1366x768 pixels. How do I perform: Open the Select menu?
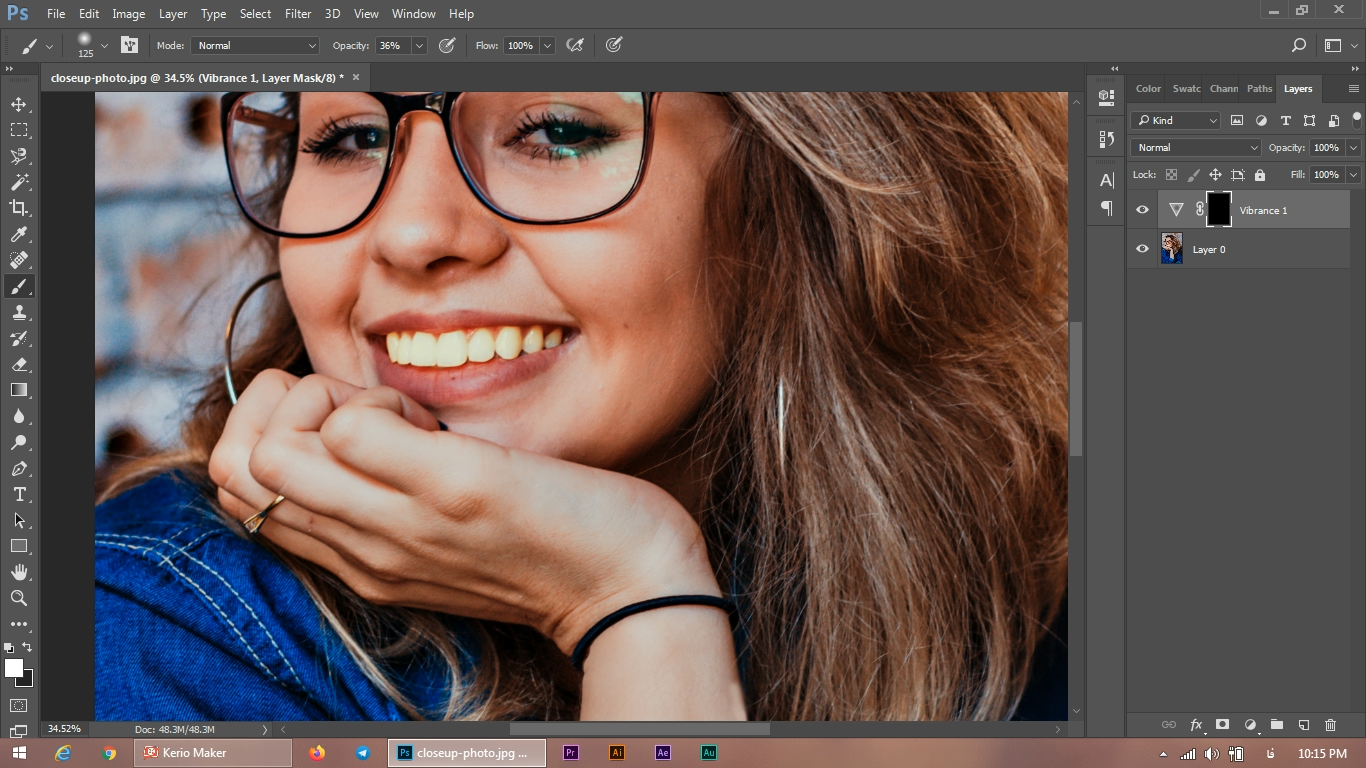[x=255, y=14]
